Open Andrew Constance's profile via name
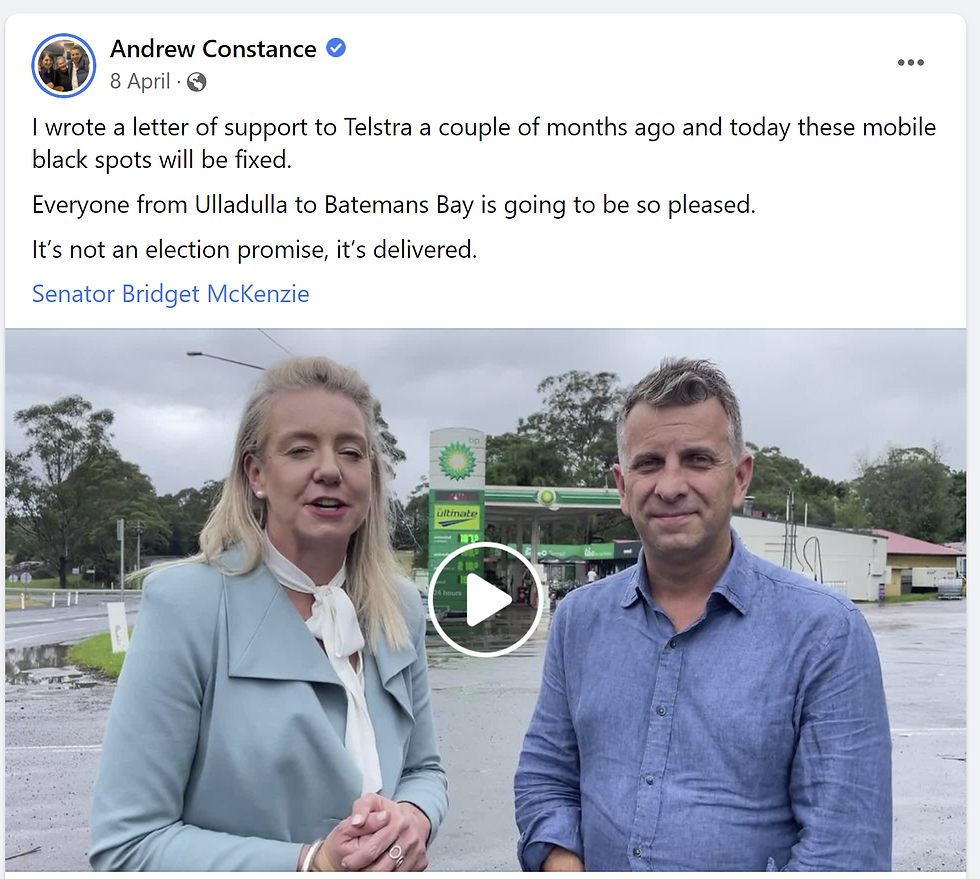Viewport: 980px width, 879px height. pyautogui.click(x=213, y=49)
